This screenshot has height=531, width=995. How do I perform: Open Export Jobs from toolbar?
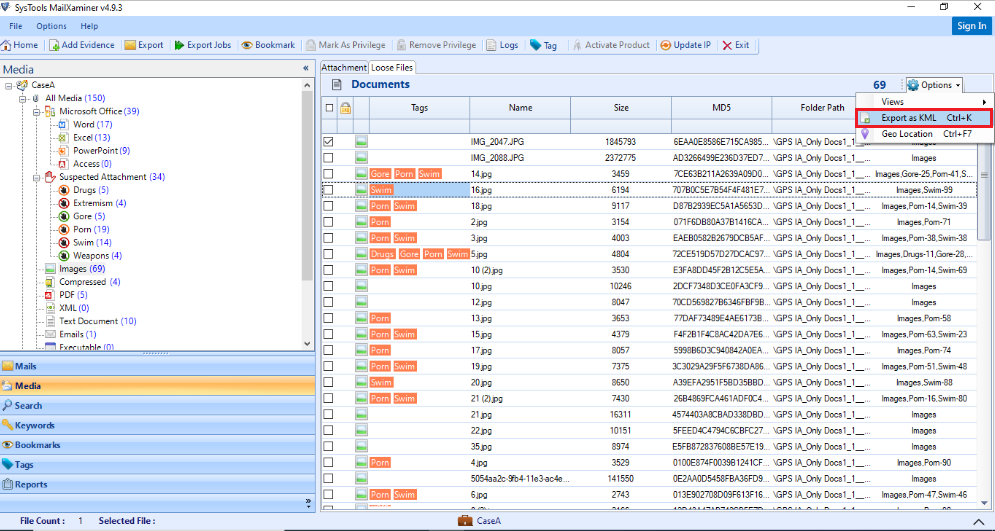pyautogui.click(x=203, y=45)
